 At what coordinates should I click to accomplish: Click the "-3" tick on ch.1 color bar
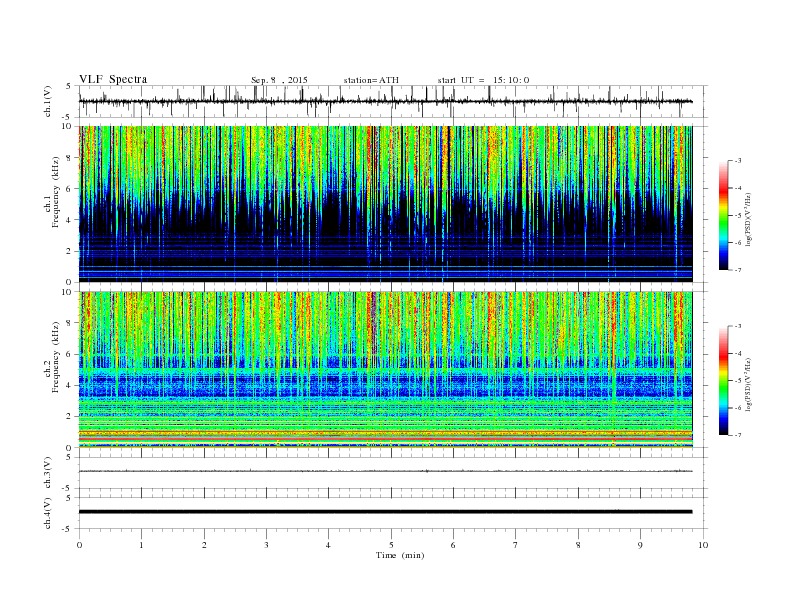coord(737,161)
